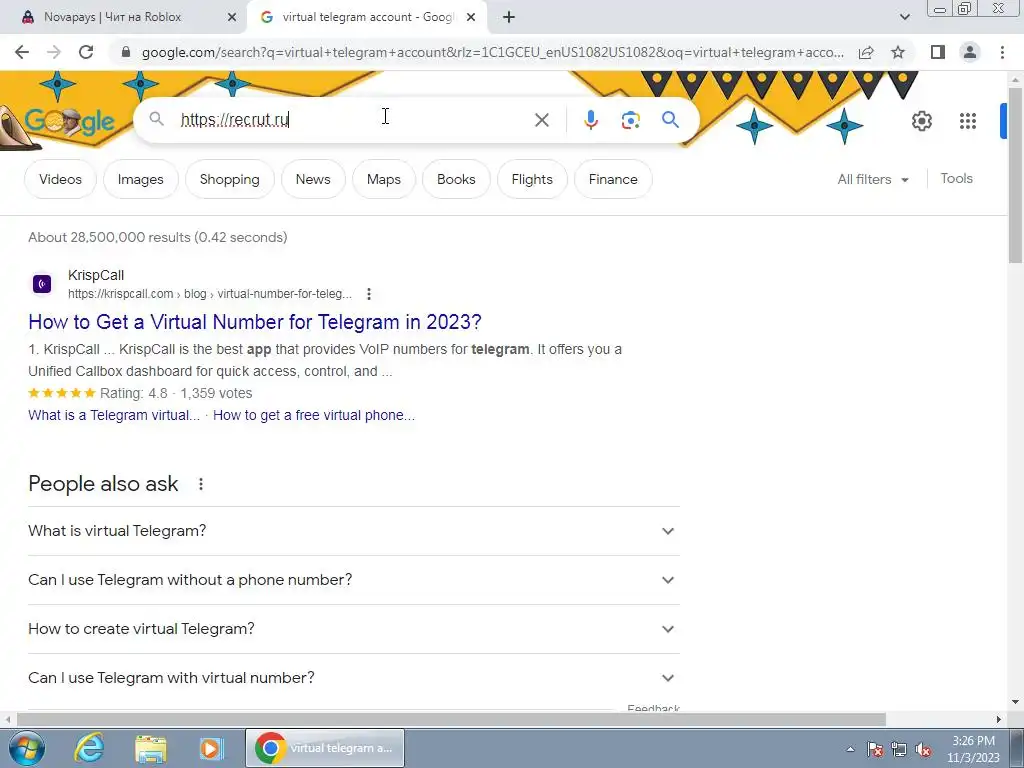Go forward to the next page
Image resolution: width=1024 pixels, height=768 pixels.
pos(54,52)
